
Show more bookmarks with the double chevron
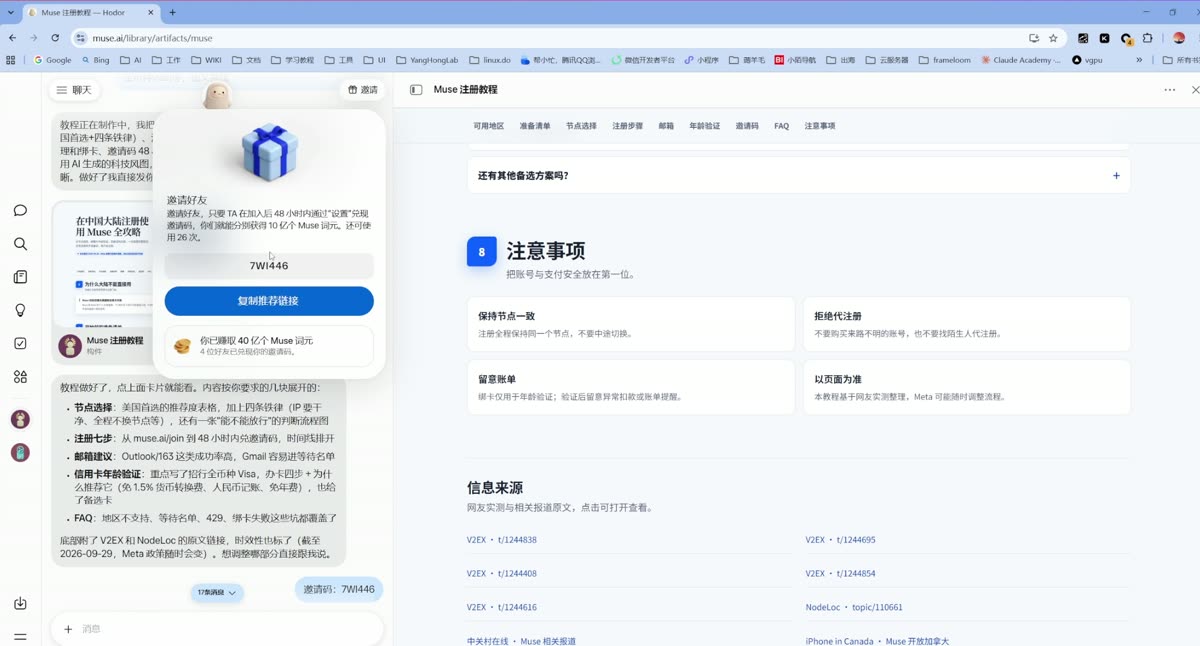coord(1139,60)
